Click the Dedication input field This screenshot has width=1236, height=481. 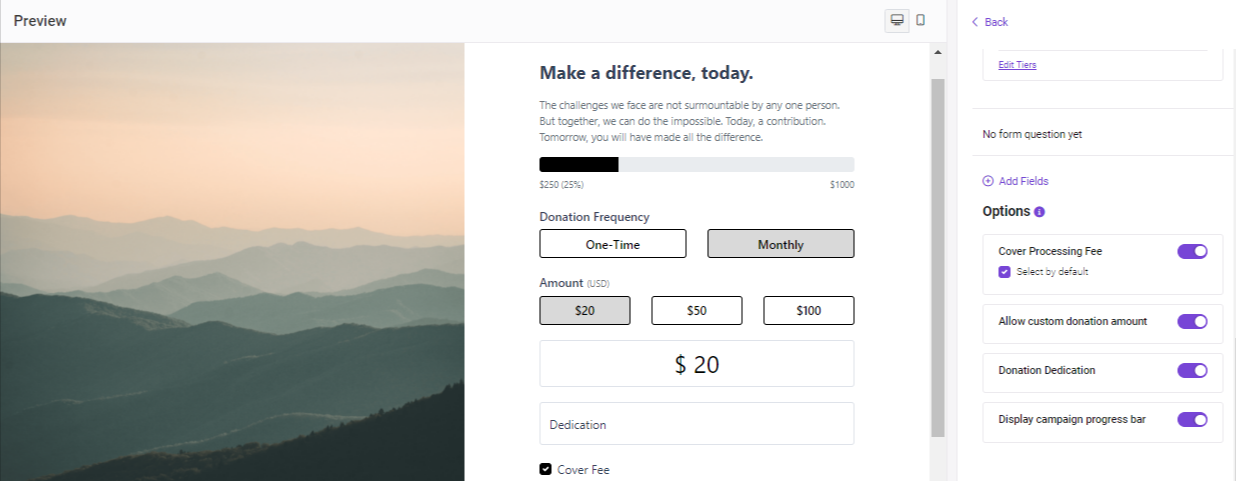697,424
